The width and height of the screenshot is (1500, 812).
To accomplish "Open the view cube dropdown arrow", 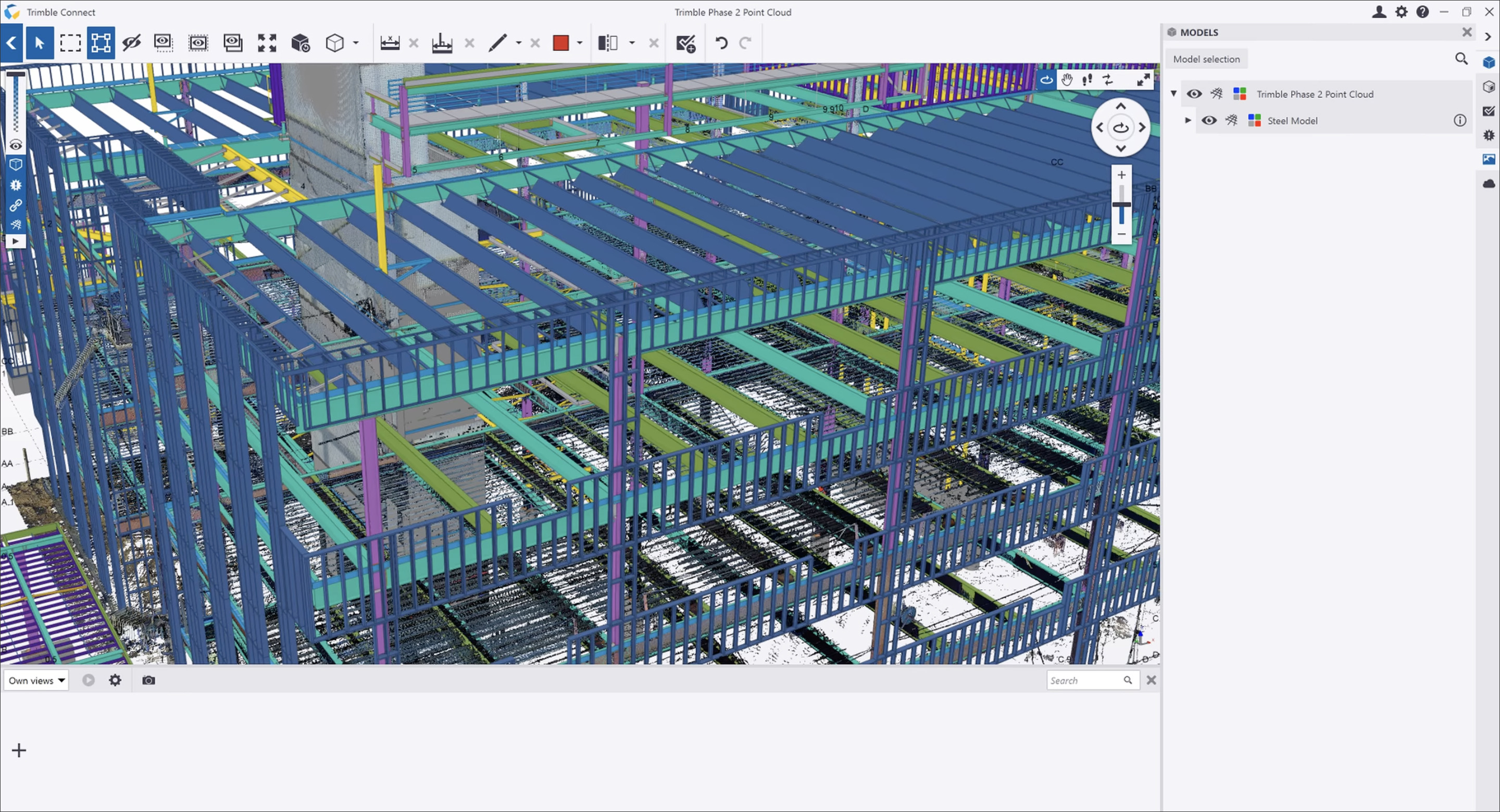I will (x=356, y=43).
